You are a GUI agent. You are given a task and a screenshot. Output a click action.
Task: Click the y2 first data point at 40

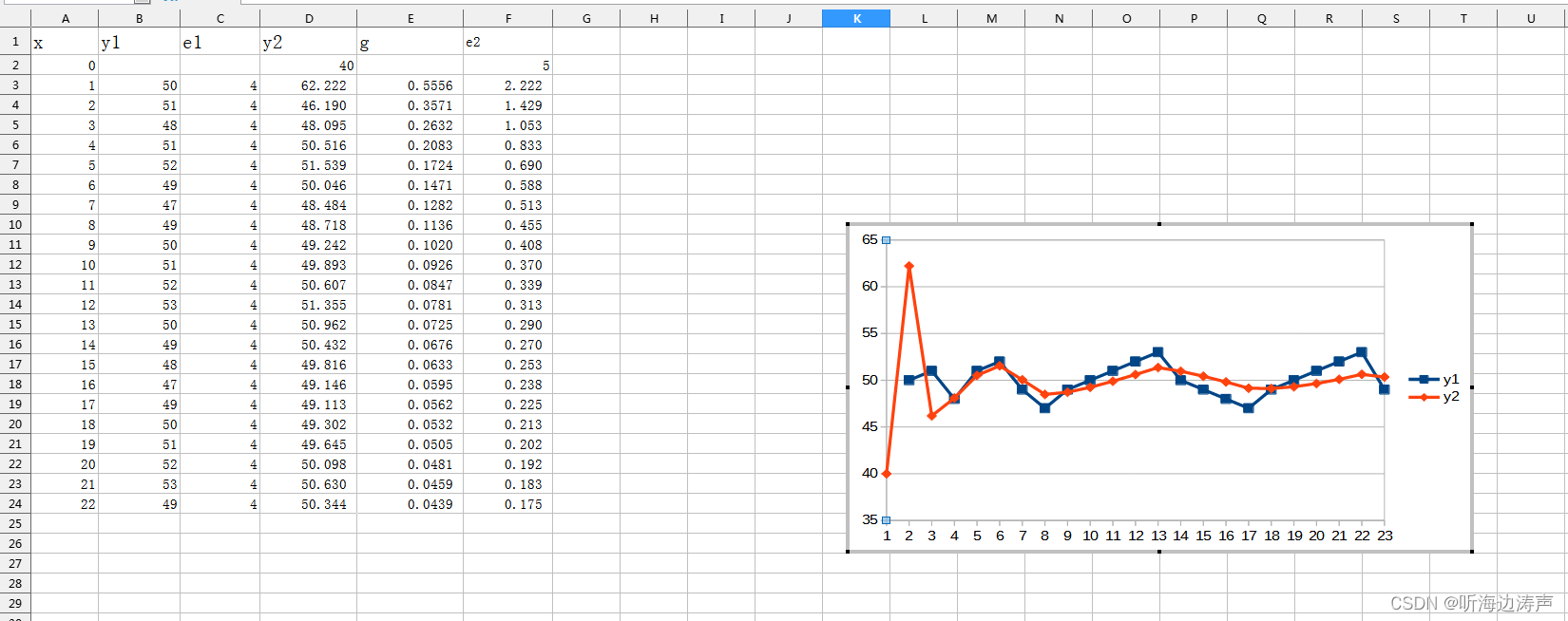887,473
